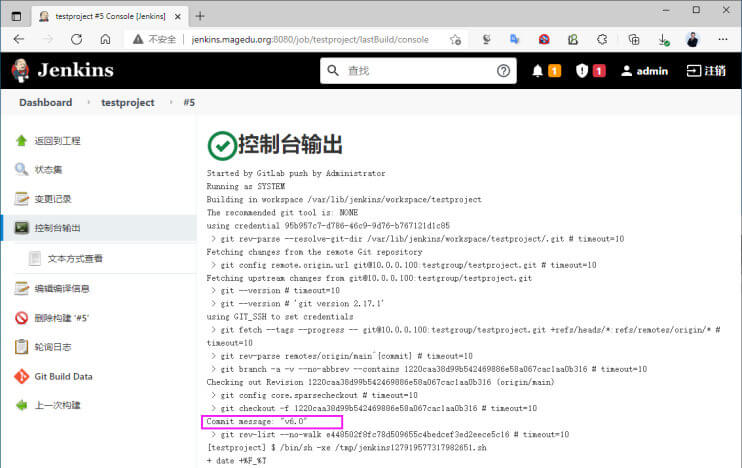742x468 pixels.
Task: Click the browser home icon
Action: [105, 39]
